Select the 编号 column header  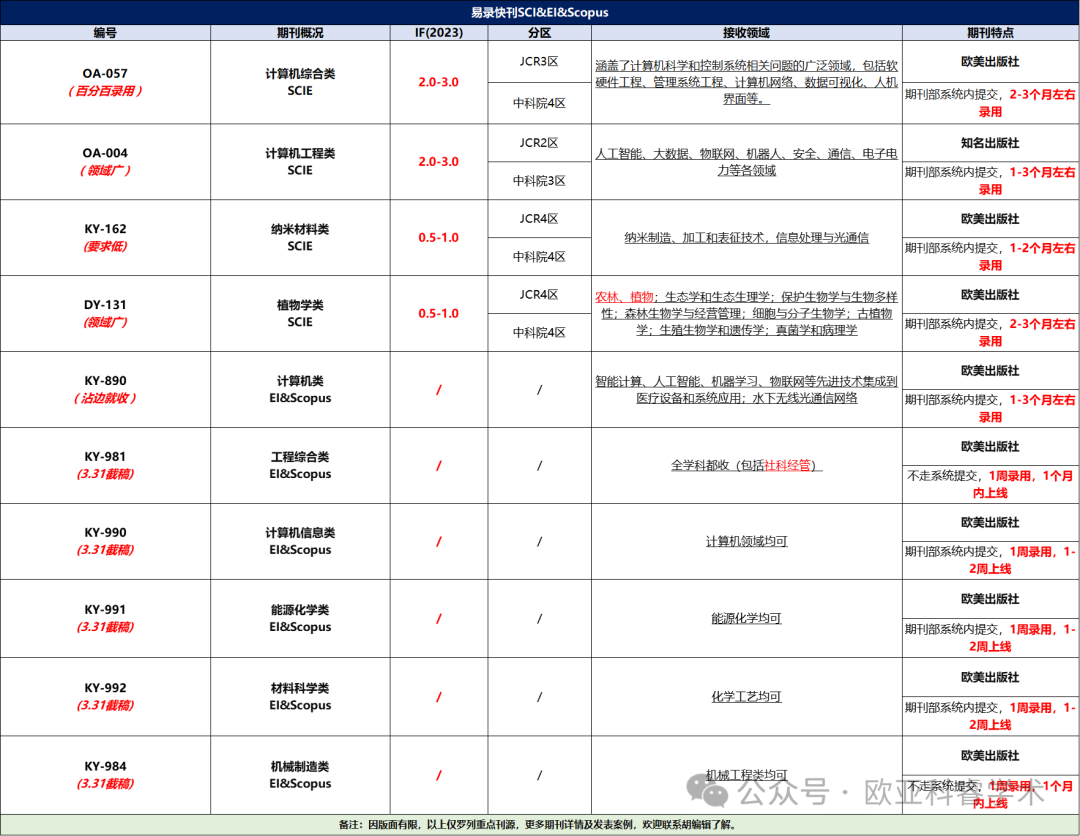coord(105,33)
